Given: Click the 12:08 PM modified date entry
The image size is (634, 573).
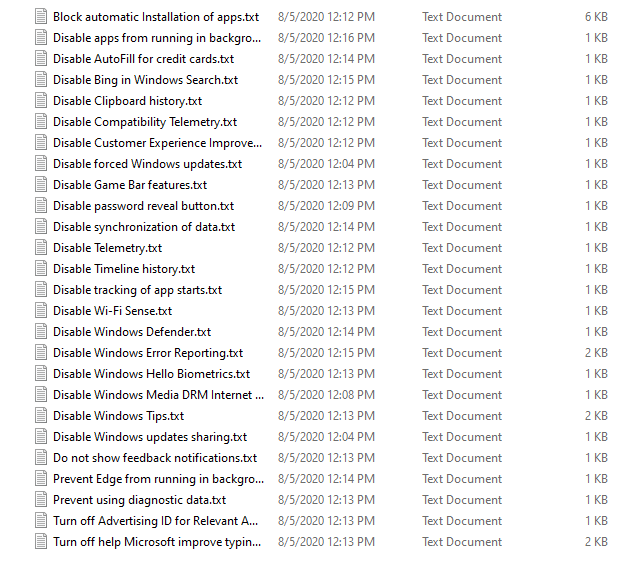Looking at the screenshot, I should coord(326,396).
